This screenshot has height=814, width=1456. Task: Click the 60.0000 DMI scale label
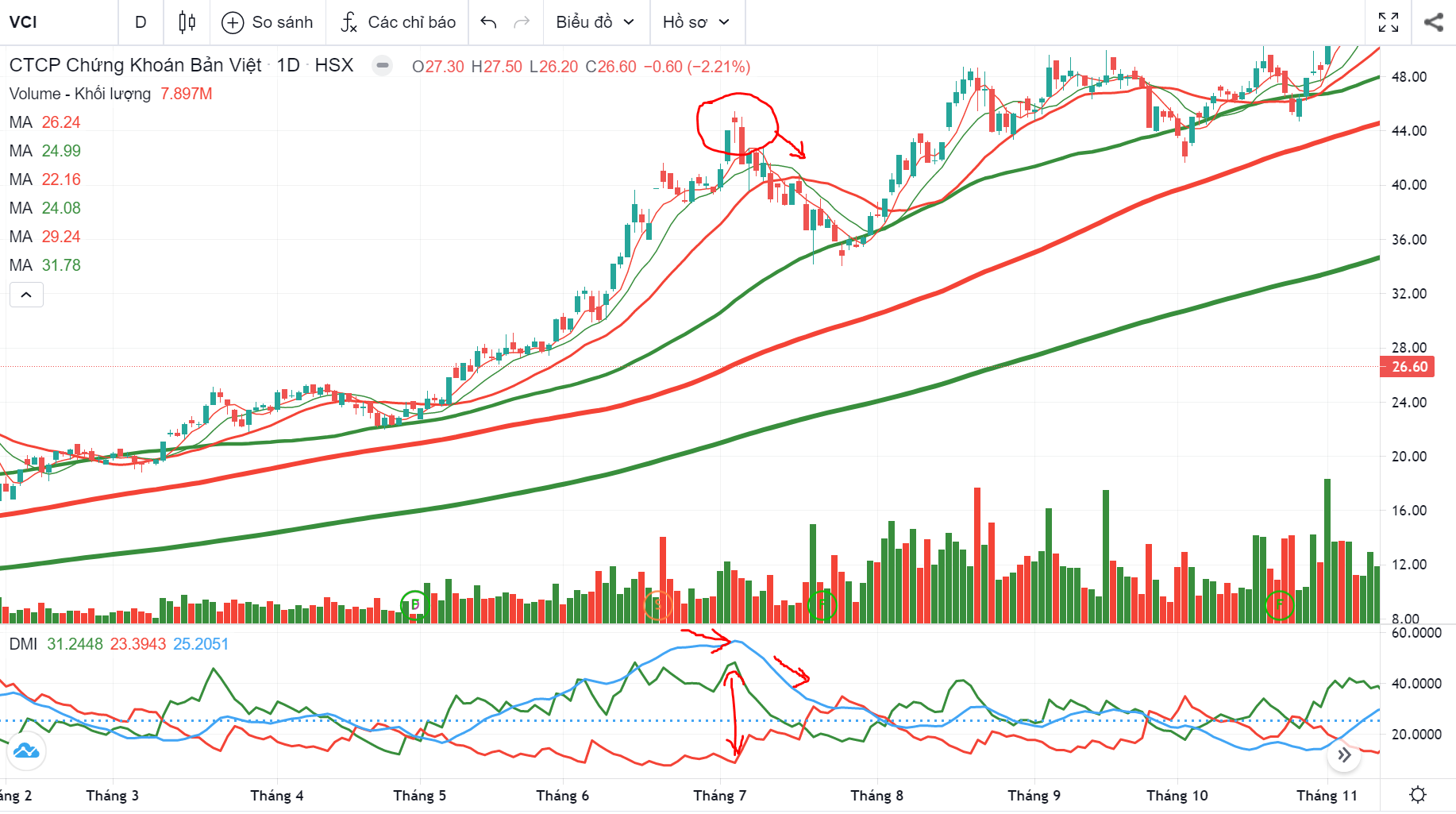pyautogui.click(x=1416, y=633)
